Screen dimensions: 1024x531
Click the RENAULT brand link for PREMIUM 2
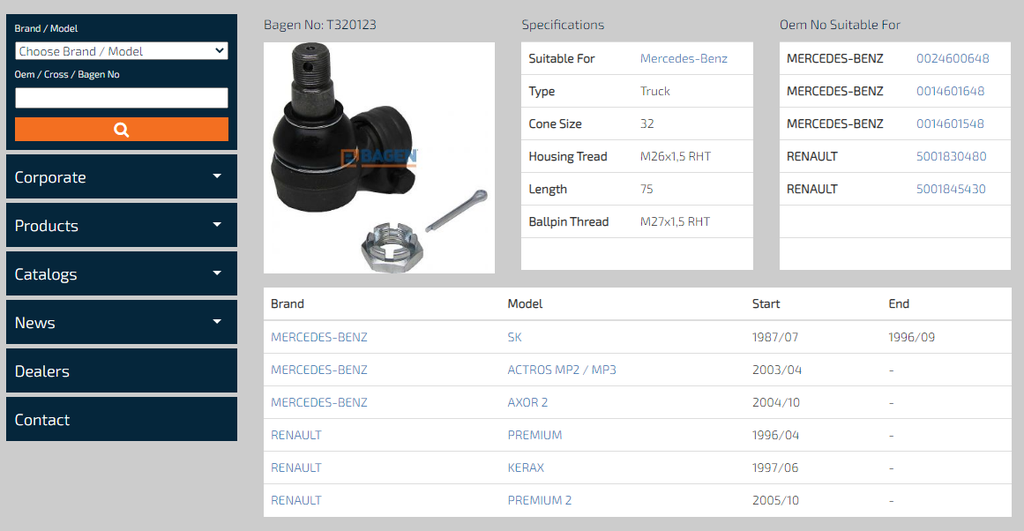click(296, 500)
